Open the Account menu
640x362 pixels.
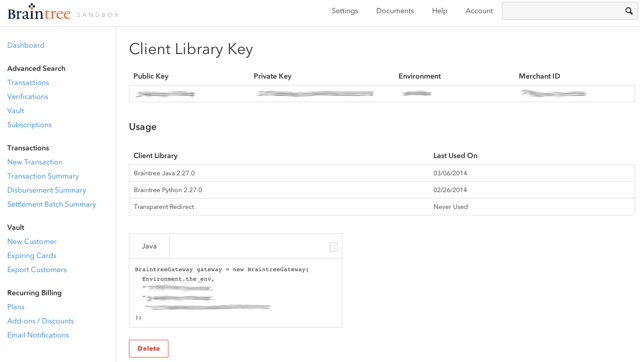tap(479, 11)
